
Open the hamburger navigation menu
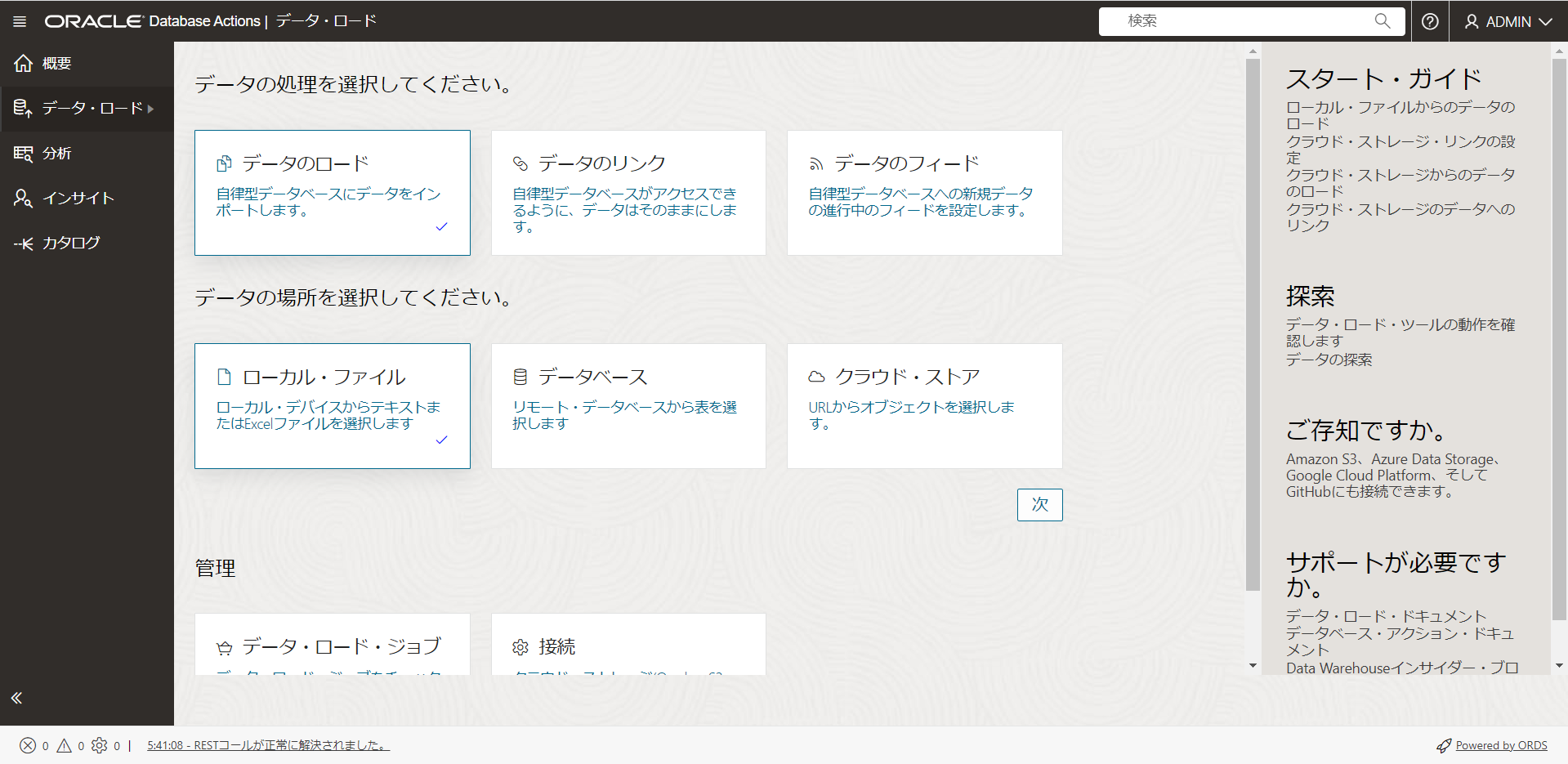pyautogui.click(x=18, y=20)
